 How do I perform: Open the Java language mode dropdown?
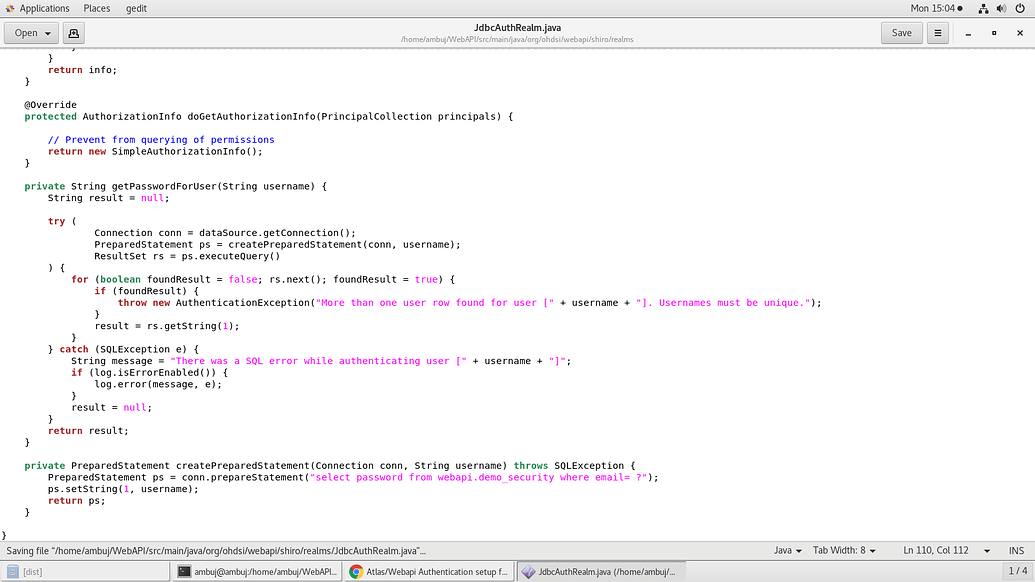pos(786,550)
